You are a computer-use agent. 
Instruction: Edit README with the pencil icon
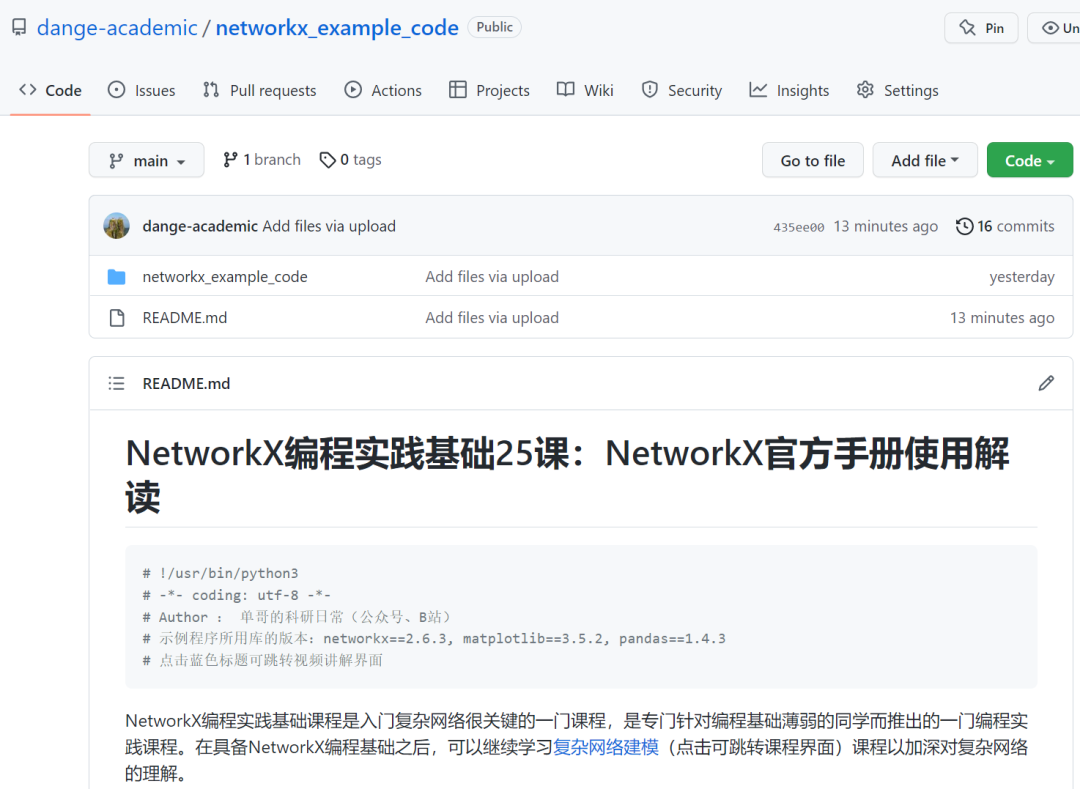click(x=1046, y=383)
